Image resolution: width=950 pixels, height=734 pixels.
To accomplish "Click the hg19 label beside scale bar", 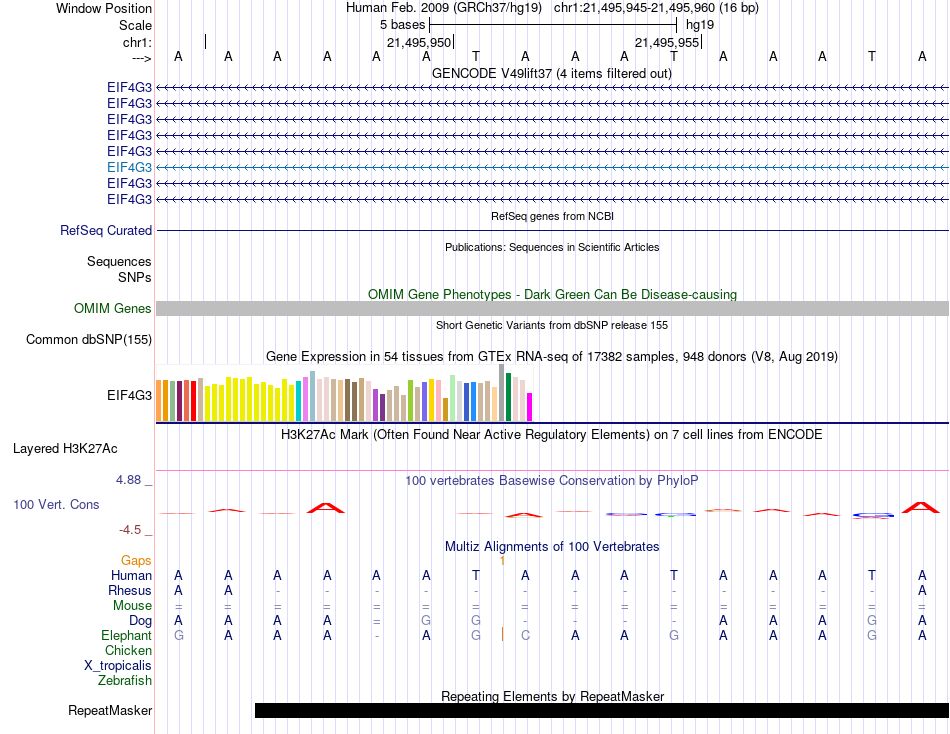I will pyautogui.click(x=700, y=25).
